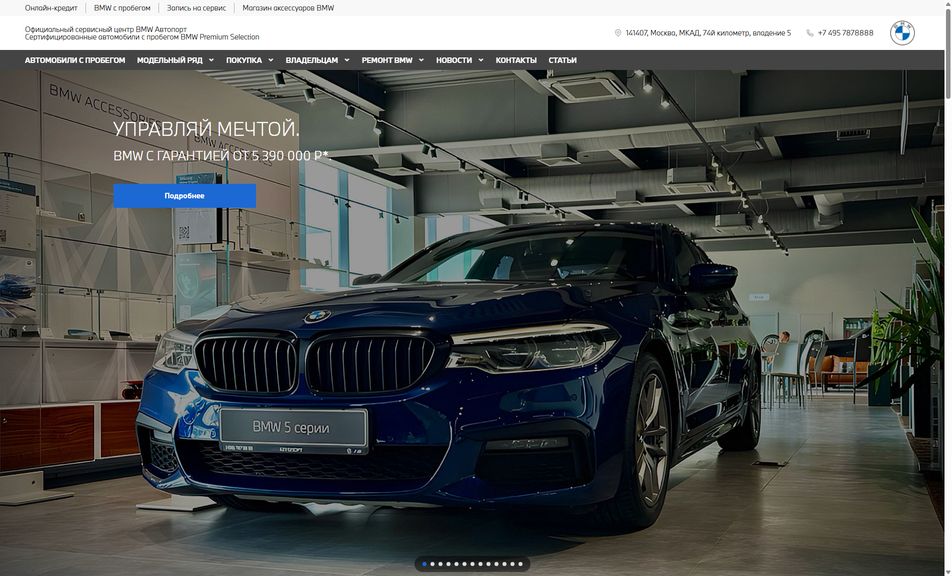
Task: Click the phone handset icon in the header
Action: coord(809,33)
